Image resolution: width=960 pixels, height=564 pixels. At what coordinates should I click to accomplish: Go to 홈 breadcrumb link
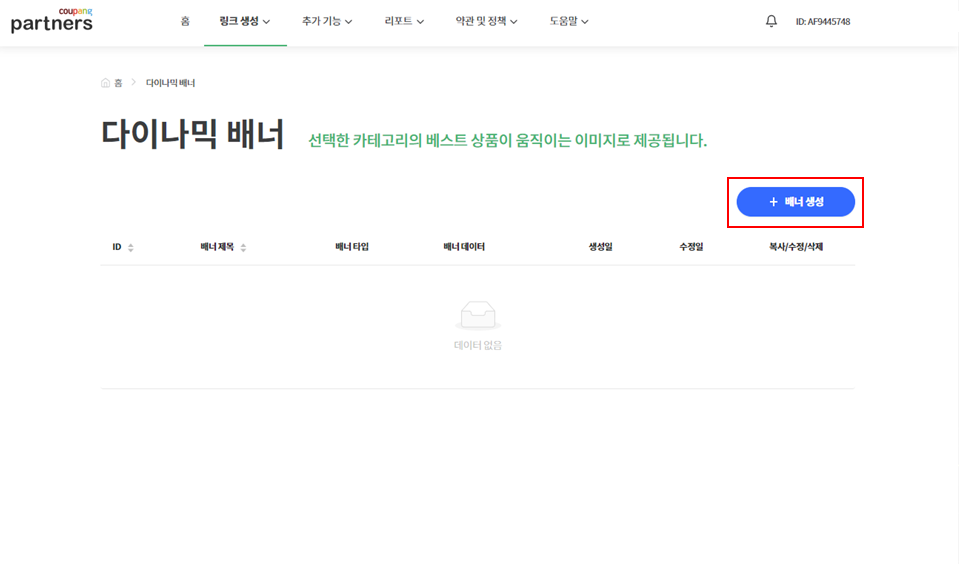coord(118,83)
